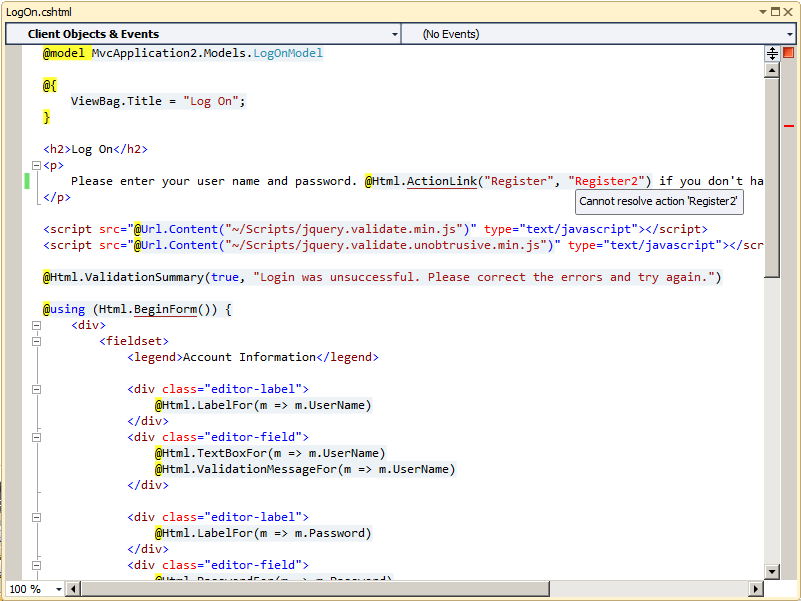Click the Html.LabelFor(m => m.Password) line
Screen dimensions: 801x601
click(x=263, y=533)
